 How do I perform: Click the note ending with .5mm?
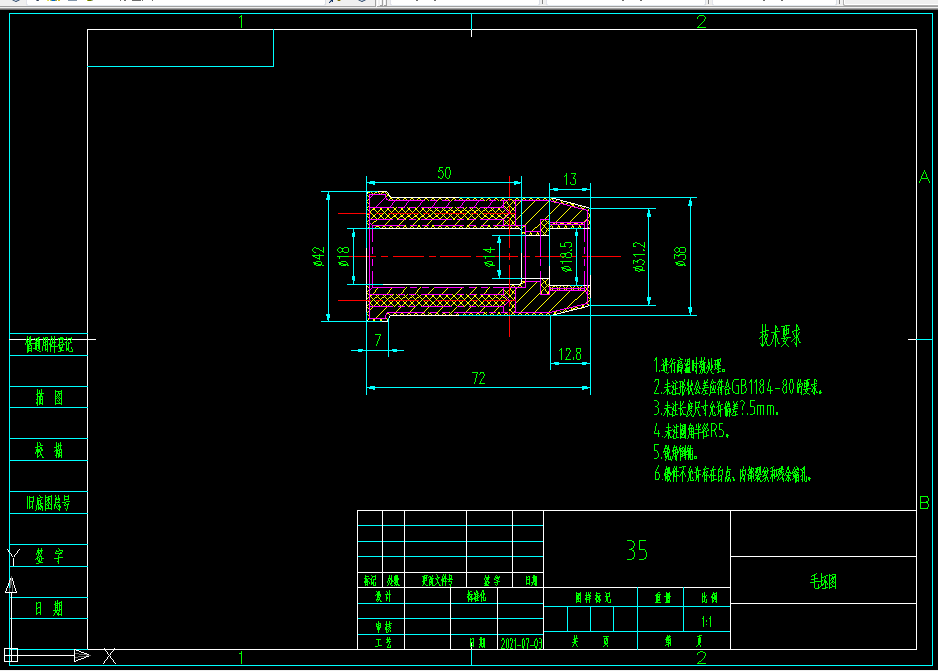click(716, 409)
